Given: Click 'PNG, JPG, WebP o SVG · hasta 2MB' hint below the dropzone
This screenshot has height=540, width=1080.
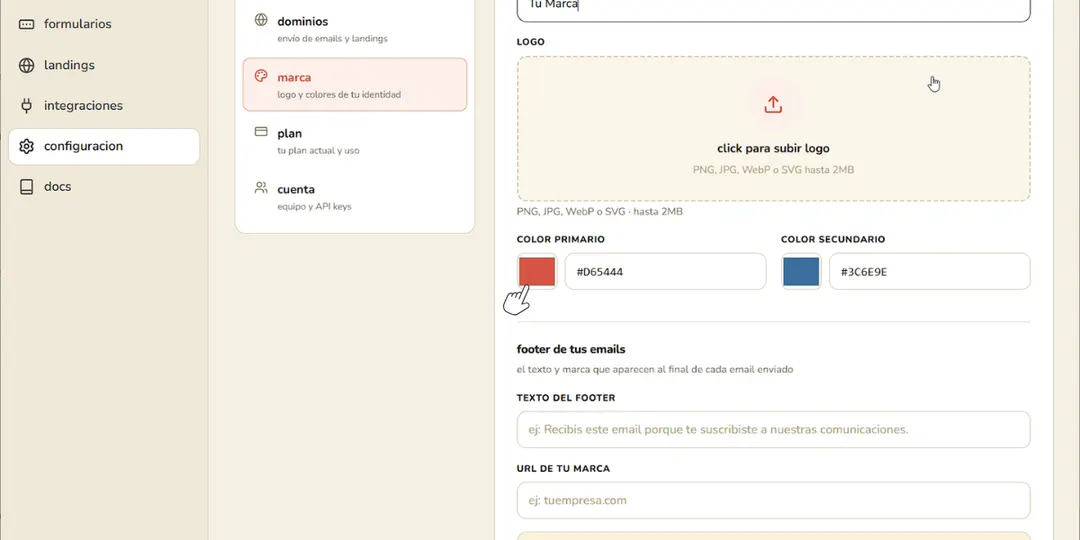Looking at the screenshot, I should pos(599,211).
